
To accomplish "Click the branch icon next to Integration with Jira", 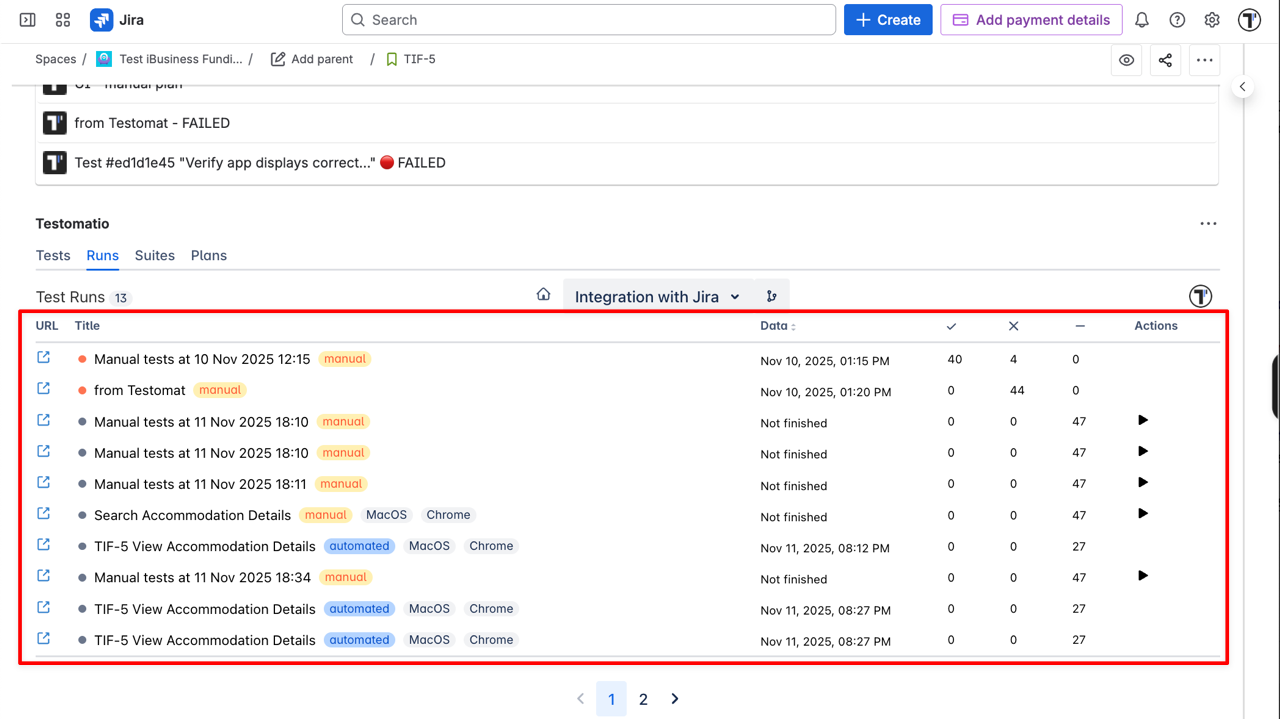I will coord(771,297).
